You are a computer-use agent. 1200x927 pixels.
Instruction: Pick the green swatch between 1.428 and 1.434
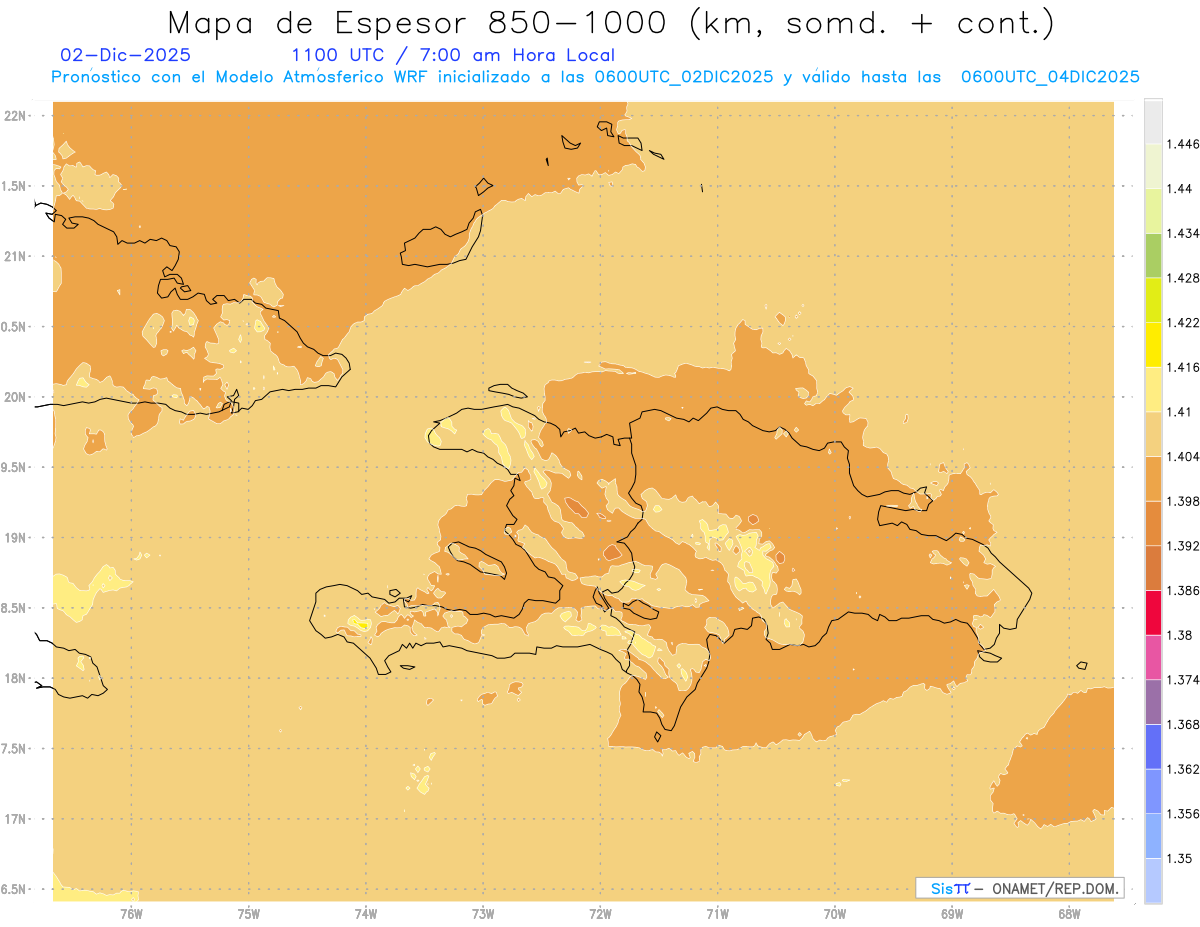click(1153, 255)
